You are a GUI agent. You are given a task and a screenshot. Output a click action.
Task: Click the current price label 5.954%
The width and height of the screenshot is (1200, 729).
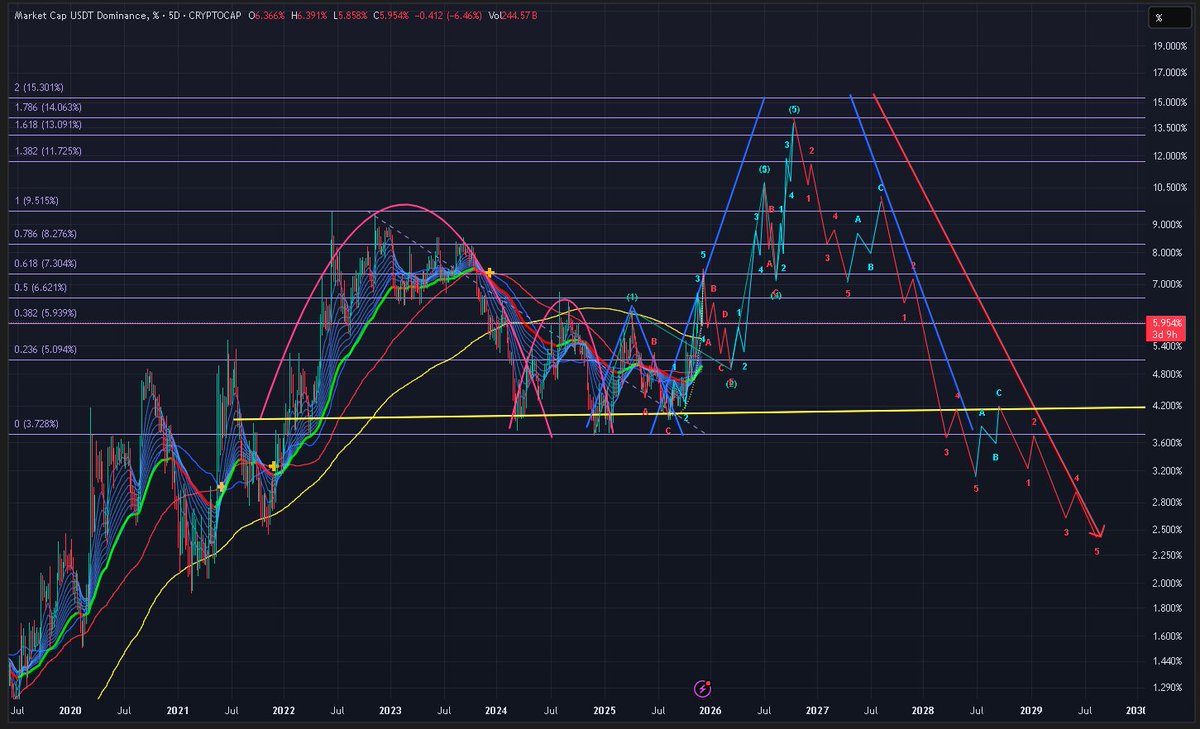tap(1166, 324)
